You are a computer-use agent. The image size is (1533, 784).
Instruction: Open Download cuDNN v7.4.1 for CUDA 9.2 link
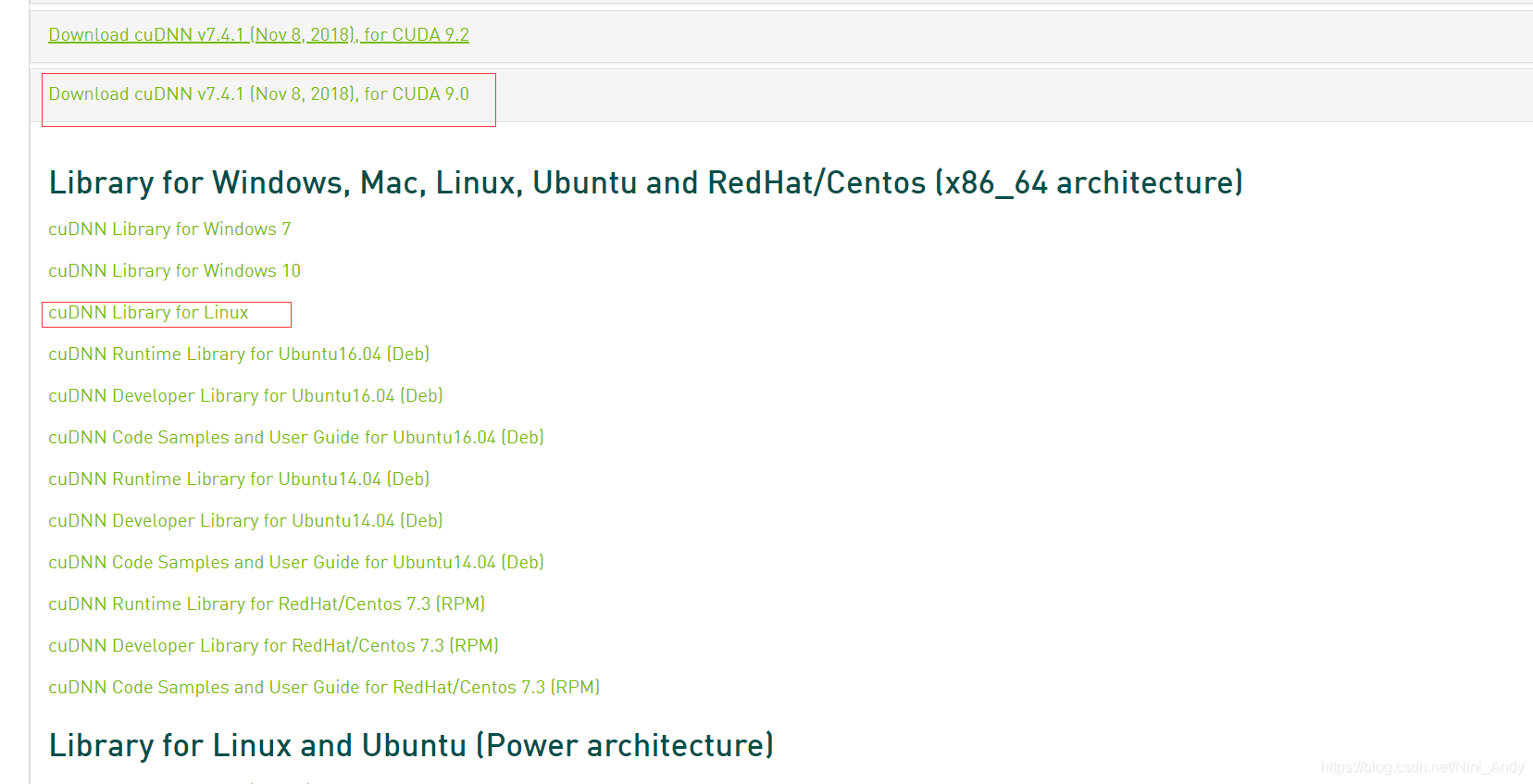pyautogui.click(x=258, y=35)
